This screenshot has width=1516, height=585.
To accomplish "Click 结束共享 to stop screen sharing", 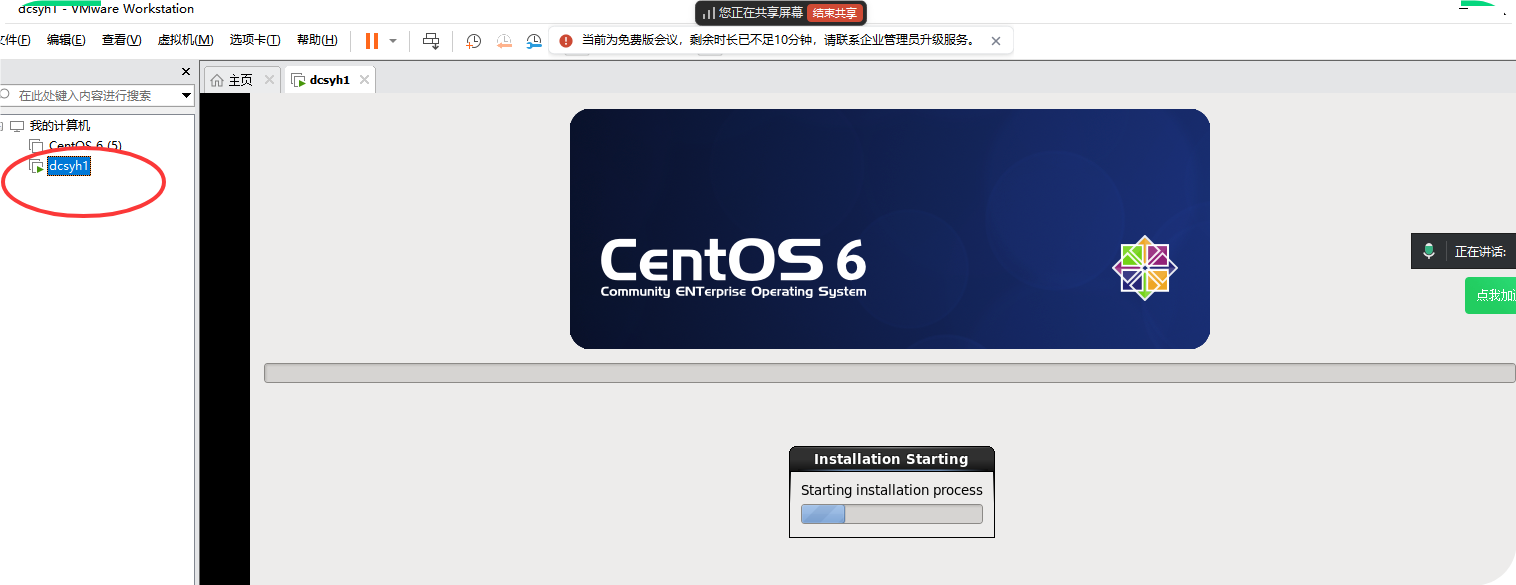I will click(x=835, y=13).
